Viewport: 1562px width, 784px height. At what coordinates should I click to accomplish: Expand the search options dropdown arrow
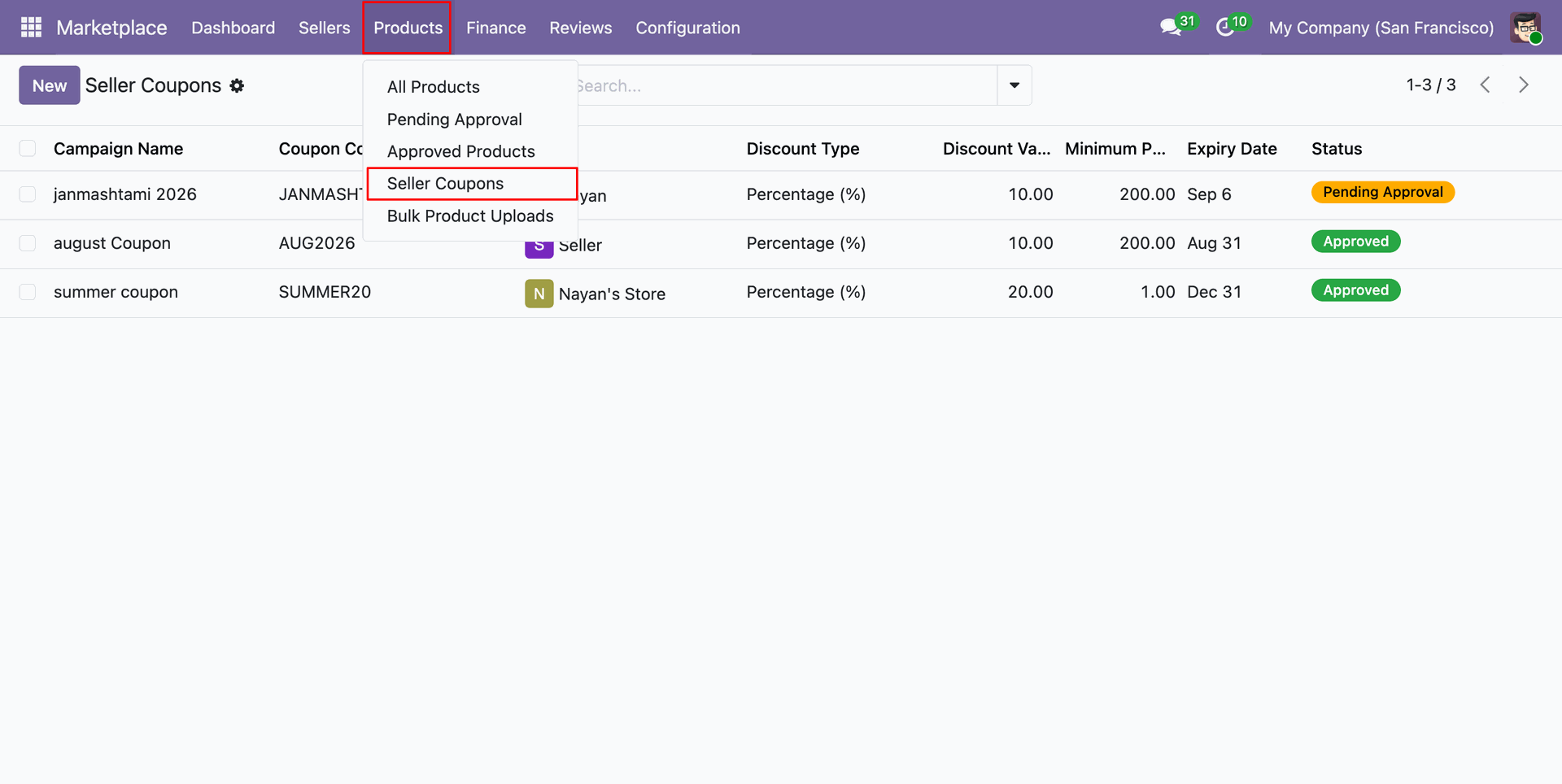tap(1014, 85)
